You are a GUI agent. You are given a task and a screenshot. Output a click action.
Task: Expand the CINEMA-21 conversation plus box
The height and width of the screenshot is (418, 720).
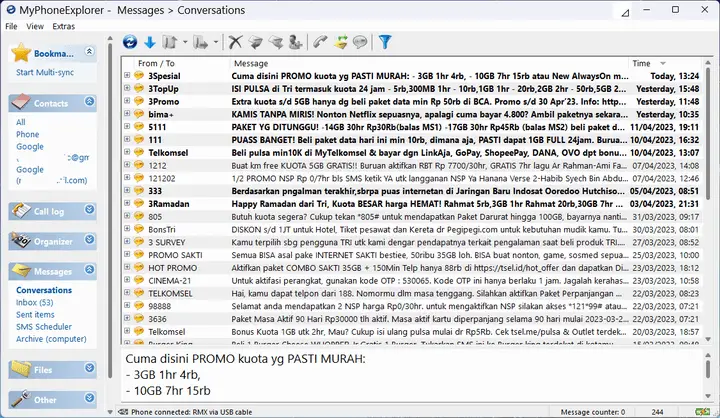(127, 280)
